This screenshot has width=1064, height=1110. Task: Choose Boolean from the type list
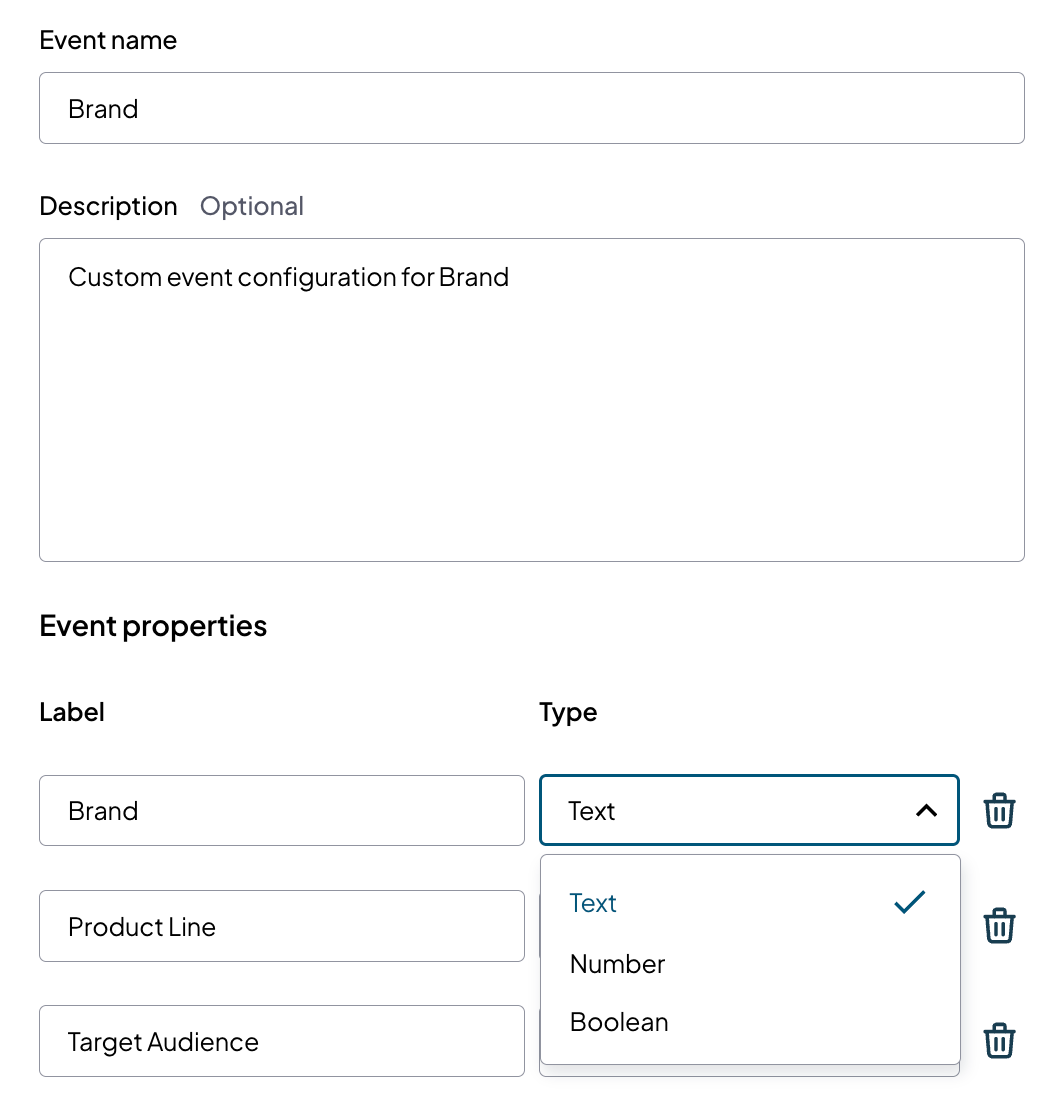(x=619, y=1022)
